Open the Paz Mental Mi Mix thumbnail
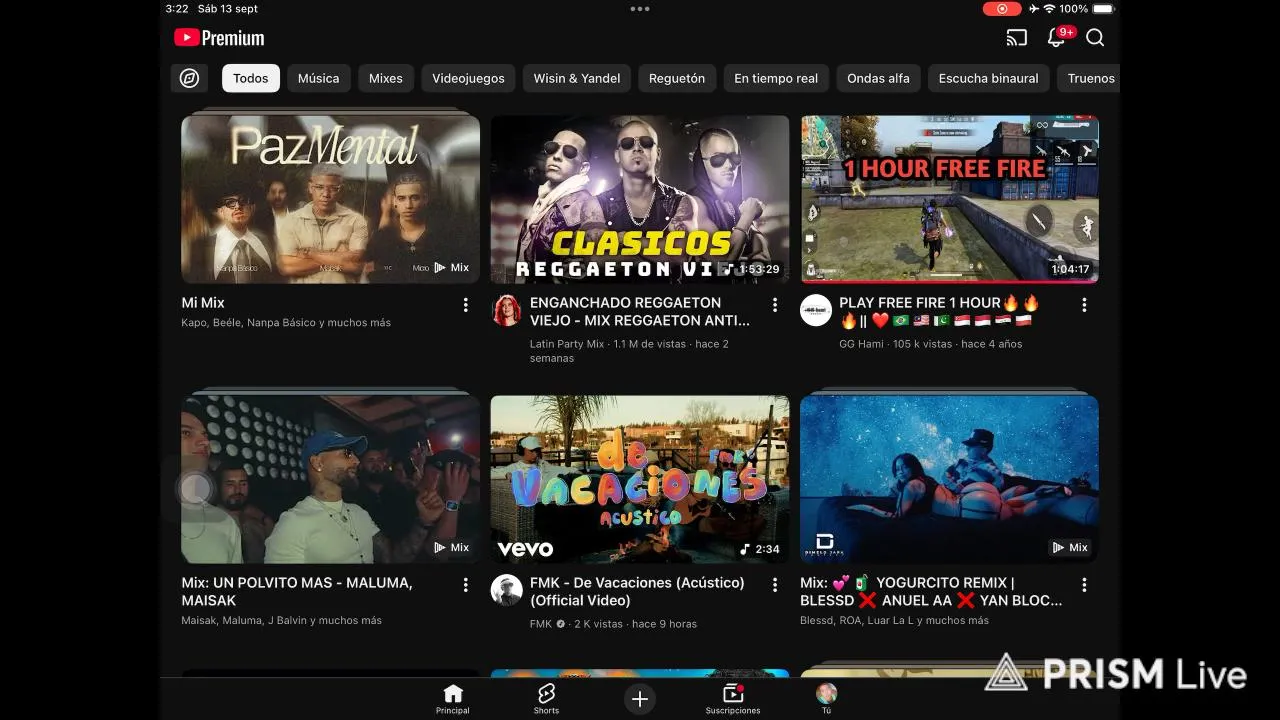The height and width of the screenshot is (720, 1280). coord(330,198)
